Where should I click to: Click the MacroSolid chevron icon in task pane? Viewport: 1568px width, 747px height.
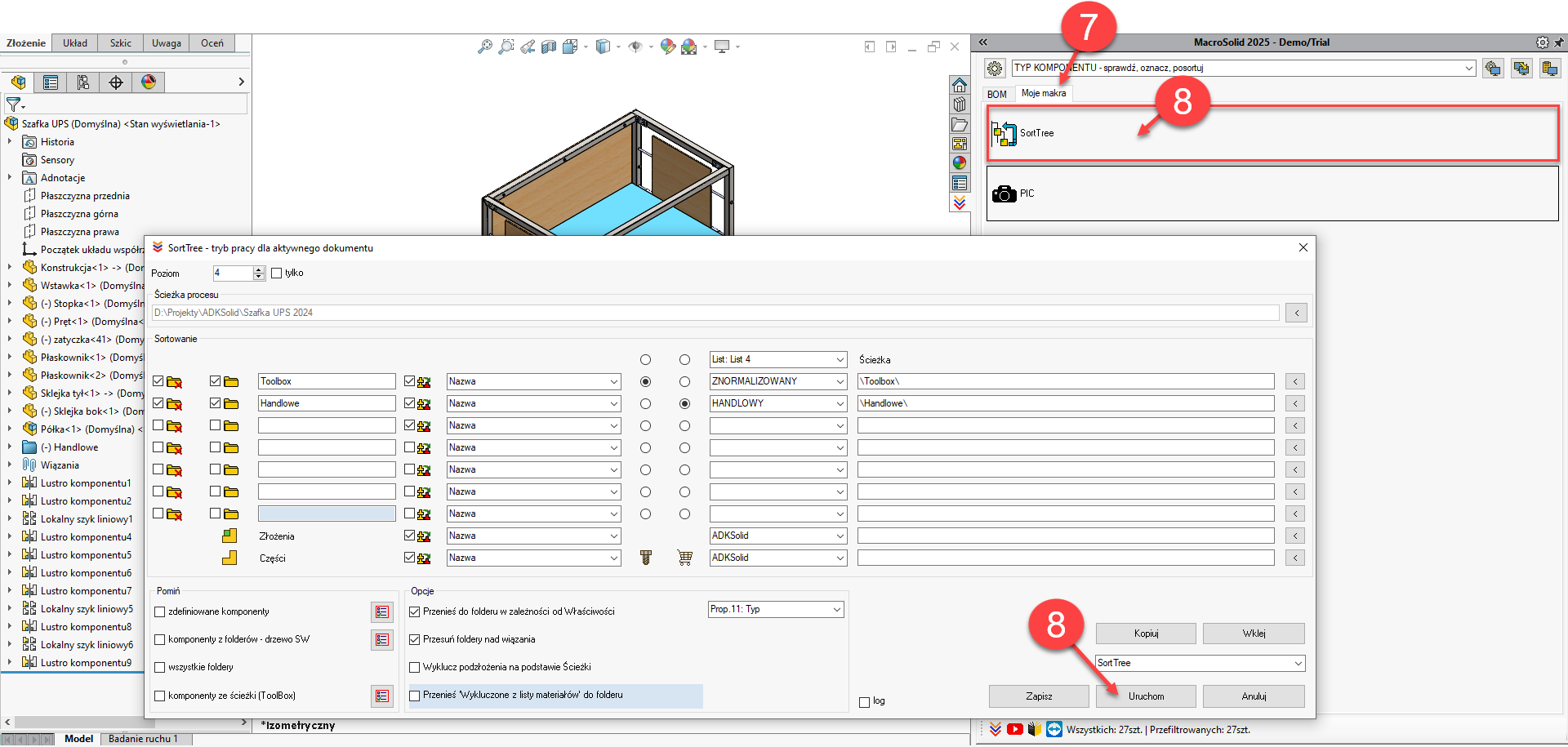point(960,202)
